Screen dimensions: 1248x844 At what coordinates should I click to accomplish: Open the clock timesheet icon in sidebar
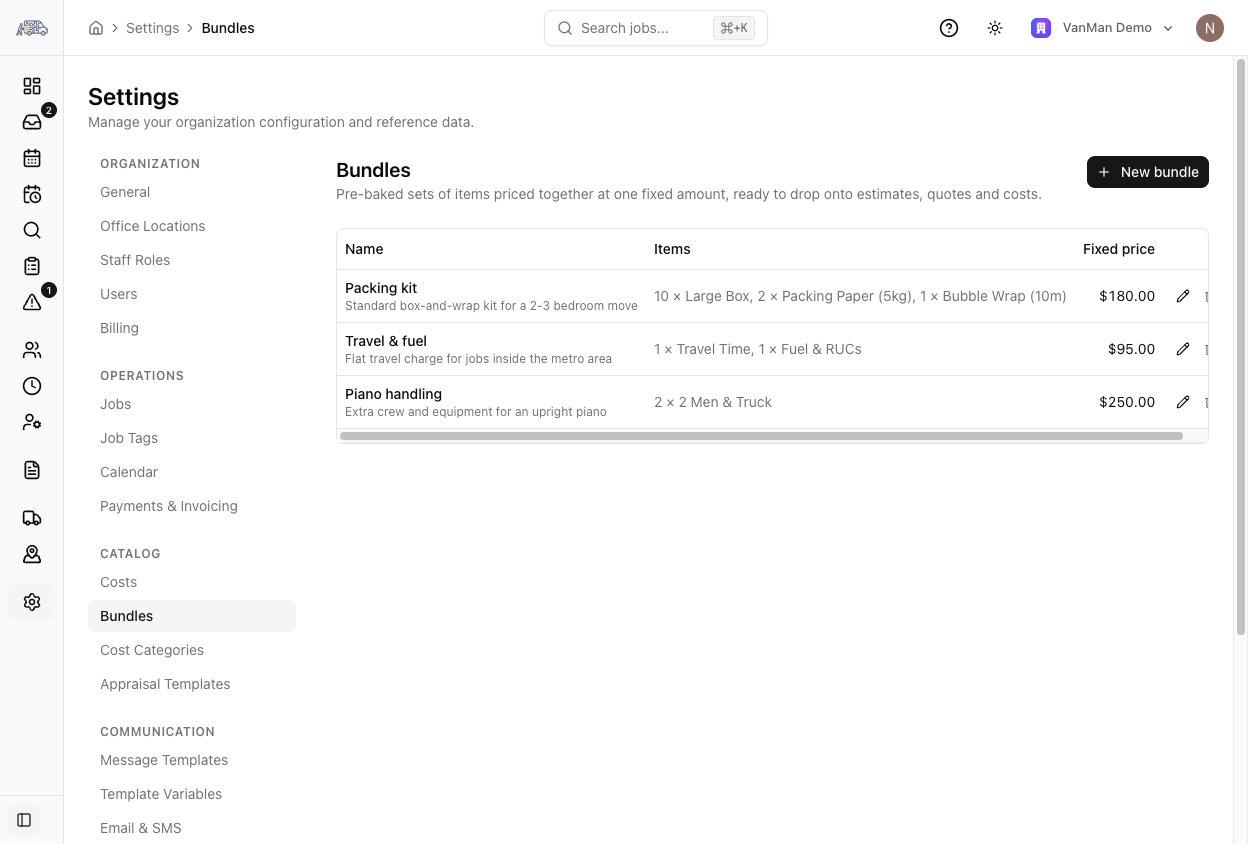[x=32, y=386]
